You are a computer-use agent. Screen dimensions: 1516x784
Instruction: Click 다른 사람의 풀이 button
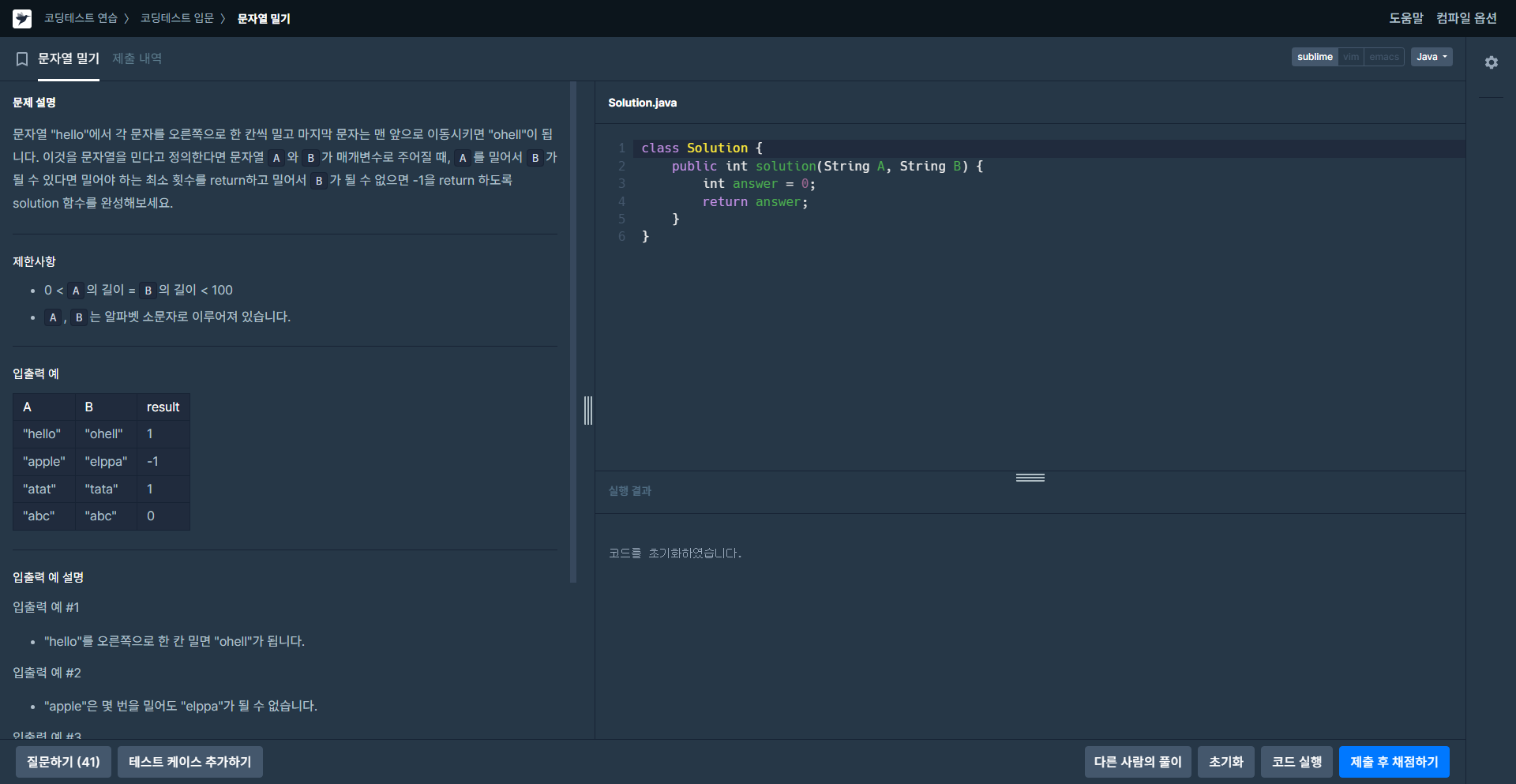[1138, 762]
